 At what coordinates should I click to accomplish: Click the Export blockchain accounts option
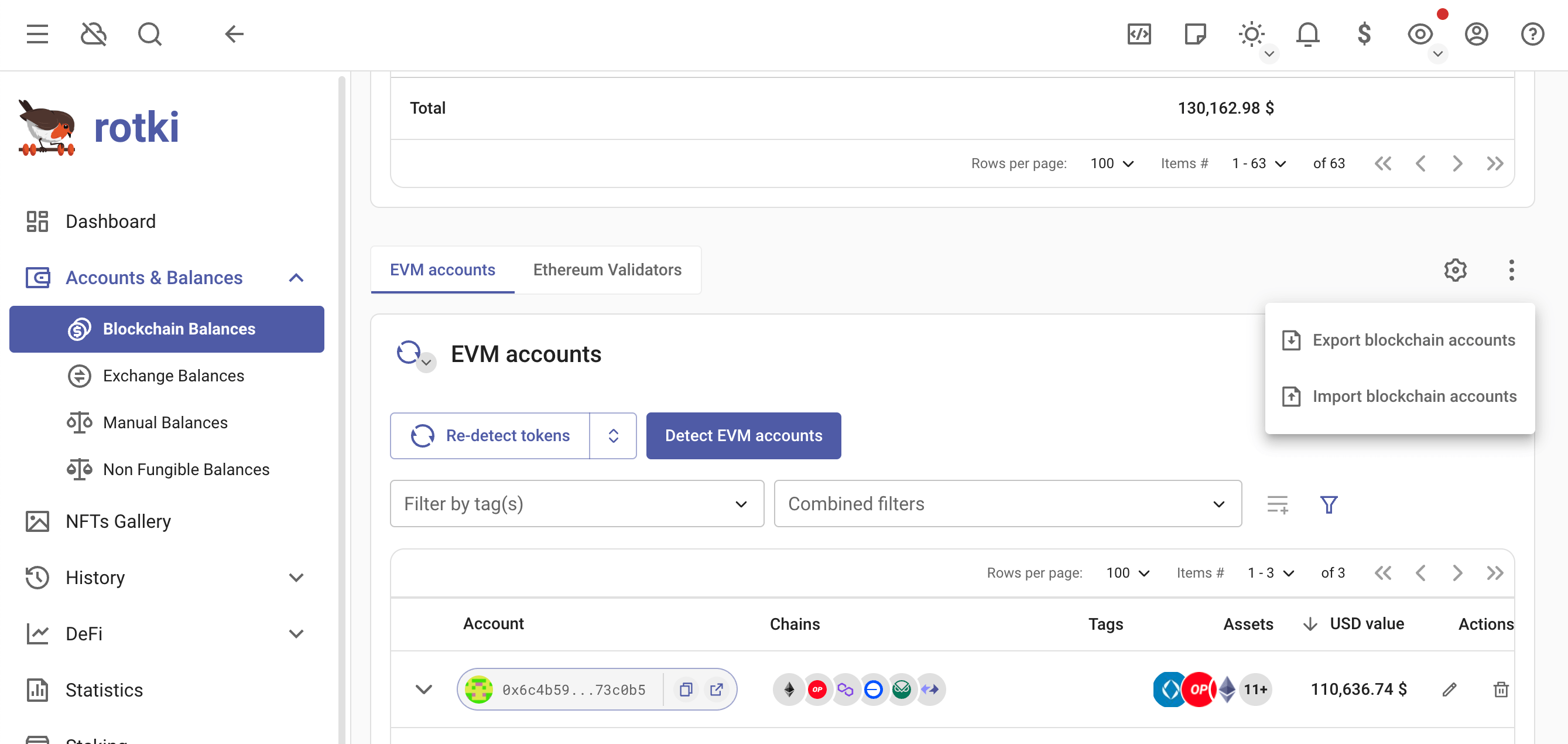1400,340
